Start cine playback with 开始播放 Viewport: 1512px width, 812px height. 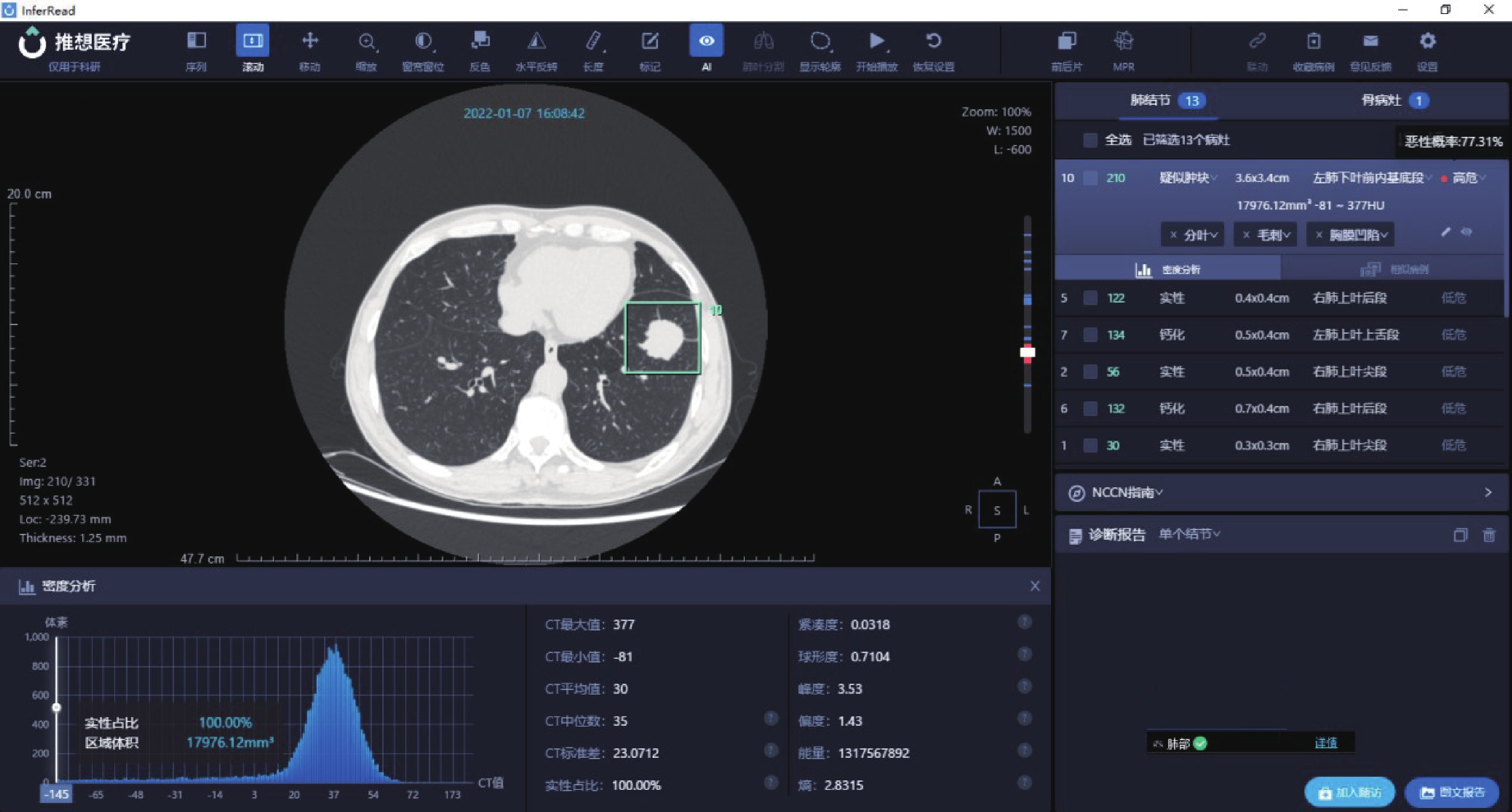(877, 51)
